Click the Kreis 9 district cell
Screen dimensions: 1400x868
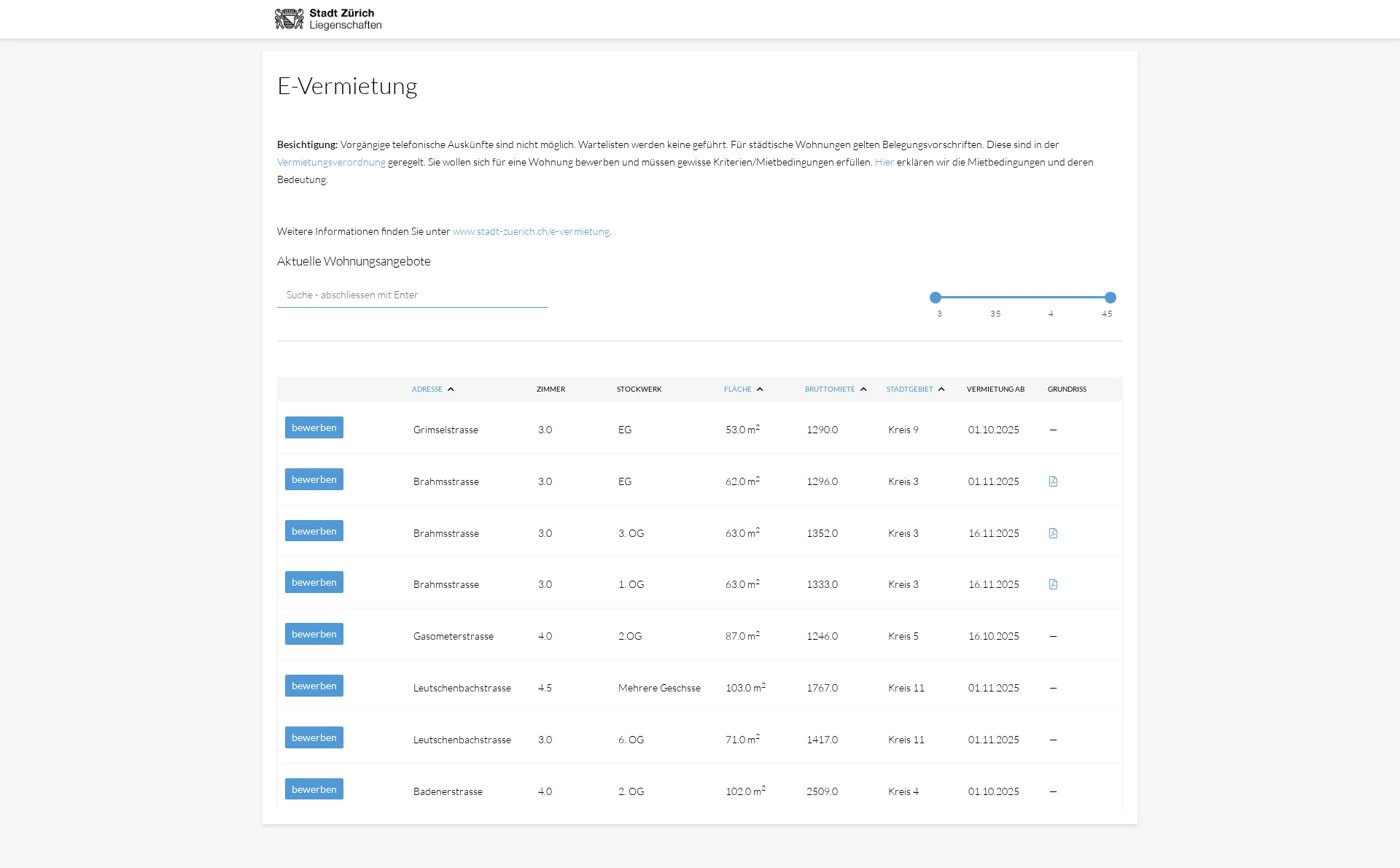point(903,430)
